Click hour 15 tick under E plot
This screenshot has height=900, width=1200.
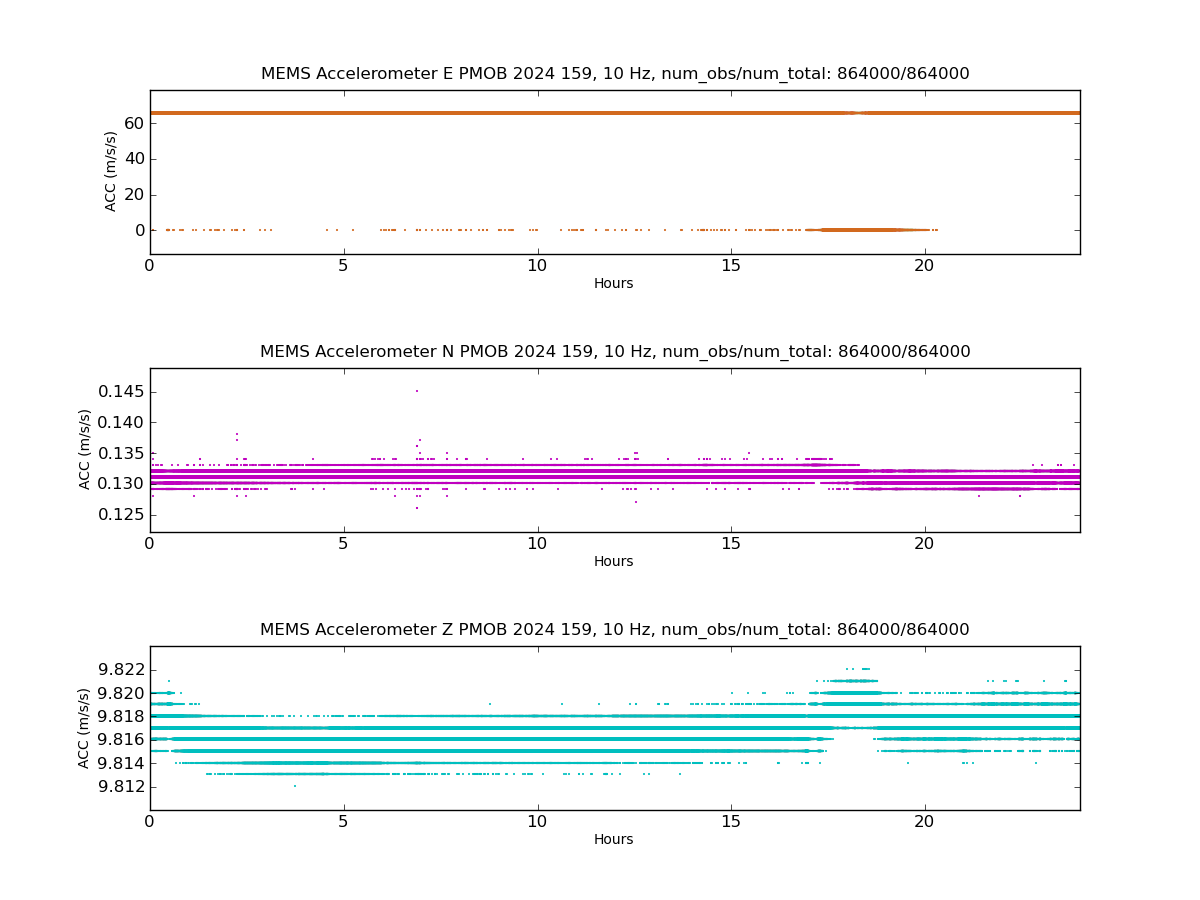(x=731, y=266)
